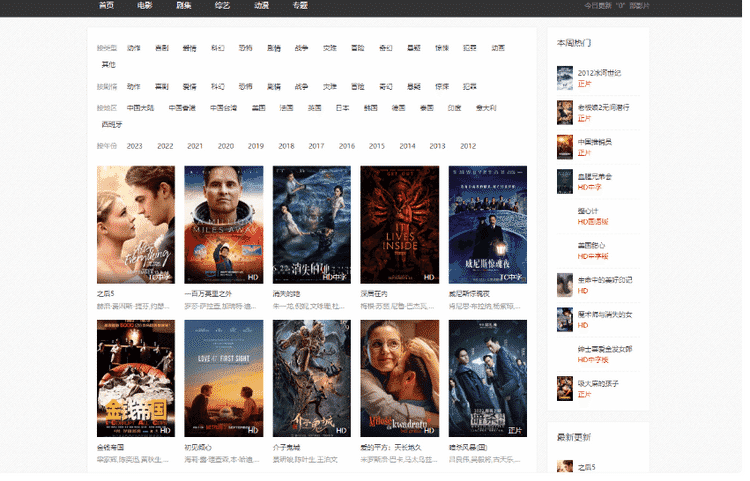750x481 pixels.
Task: Select the 'Love at First Sight' poster
Action: [223, 378]
